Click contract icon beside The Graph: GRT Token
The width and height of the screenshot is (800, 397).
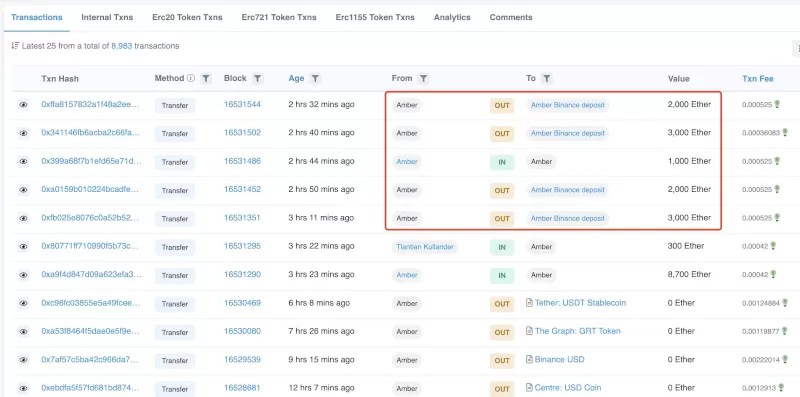(x=530, y=331)
